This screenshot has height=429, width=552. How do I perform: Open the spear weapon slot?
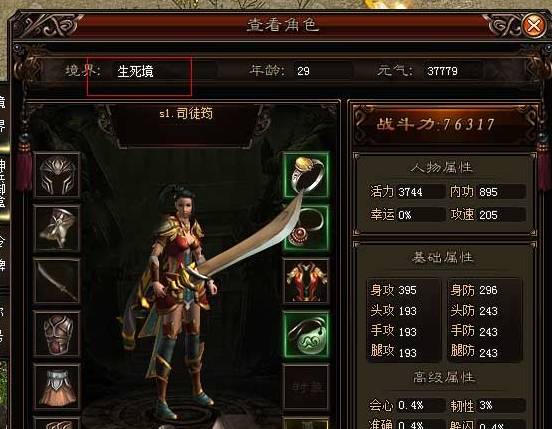click(57, 280)
